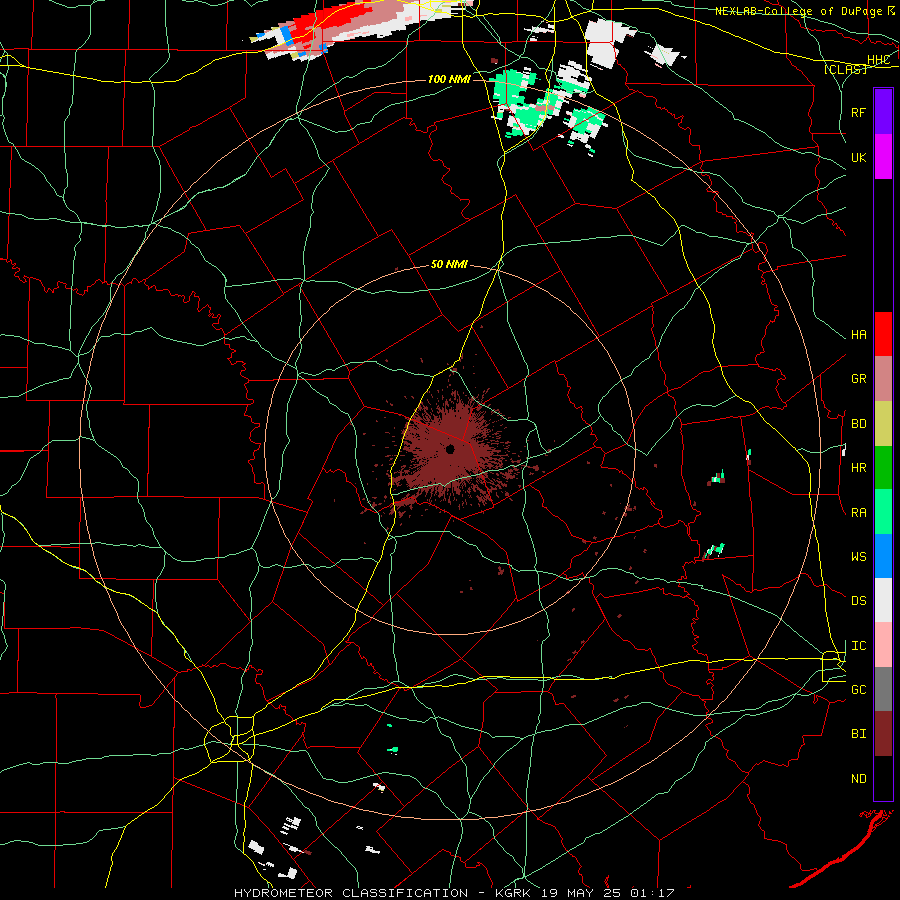Click the IC legend label

click(x=859, y=646)
